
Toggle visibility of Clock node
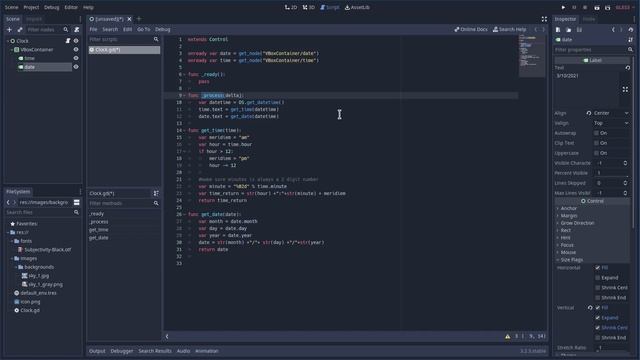point(76,41)
